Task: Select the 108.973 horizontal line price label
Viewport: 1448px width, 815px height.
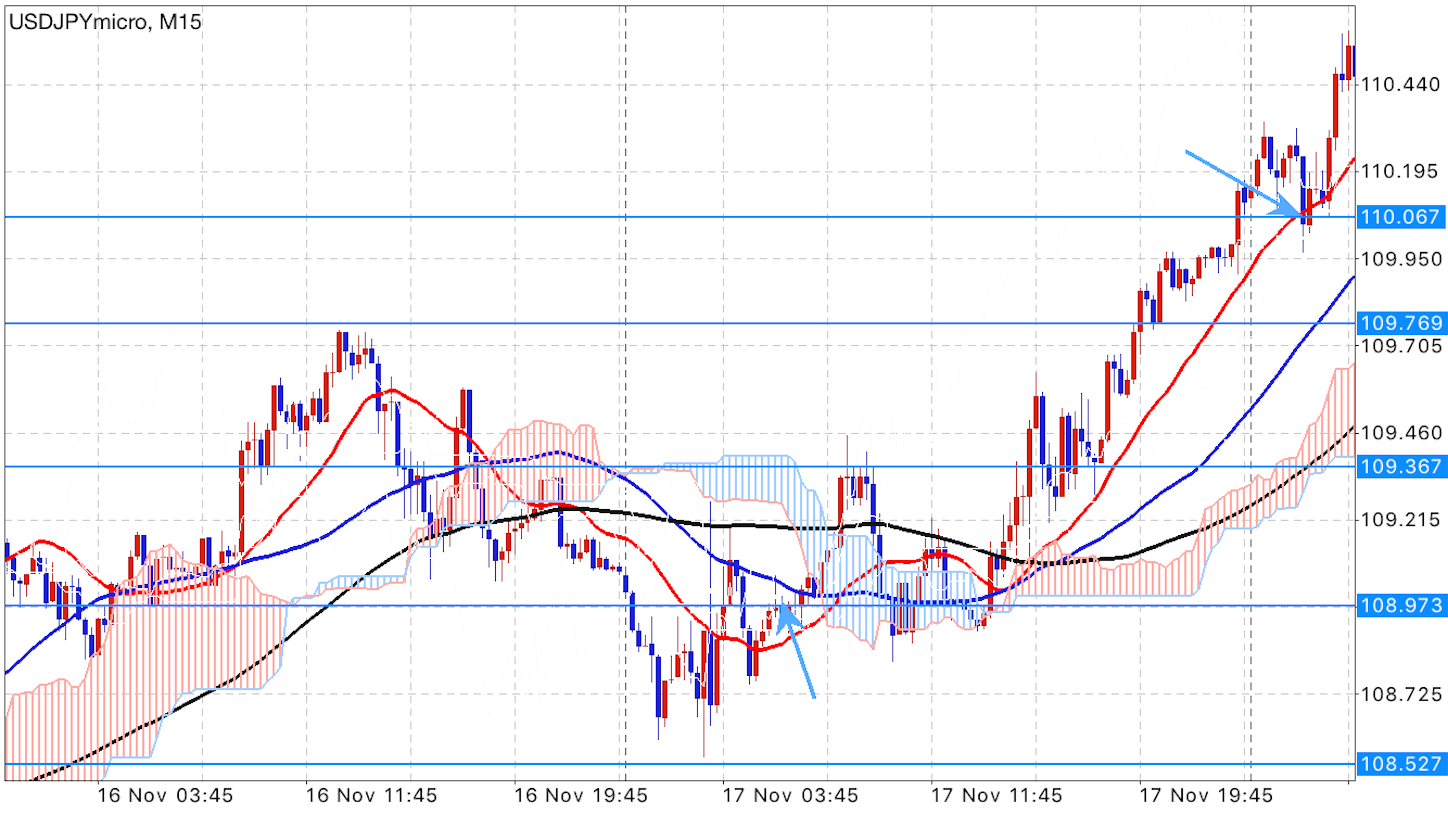Action: [1402, 605]
